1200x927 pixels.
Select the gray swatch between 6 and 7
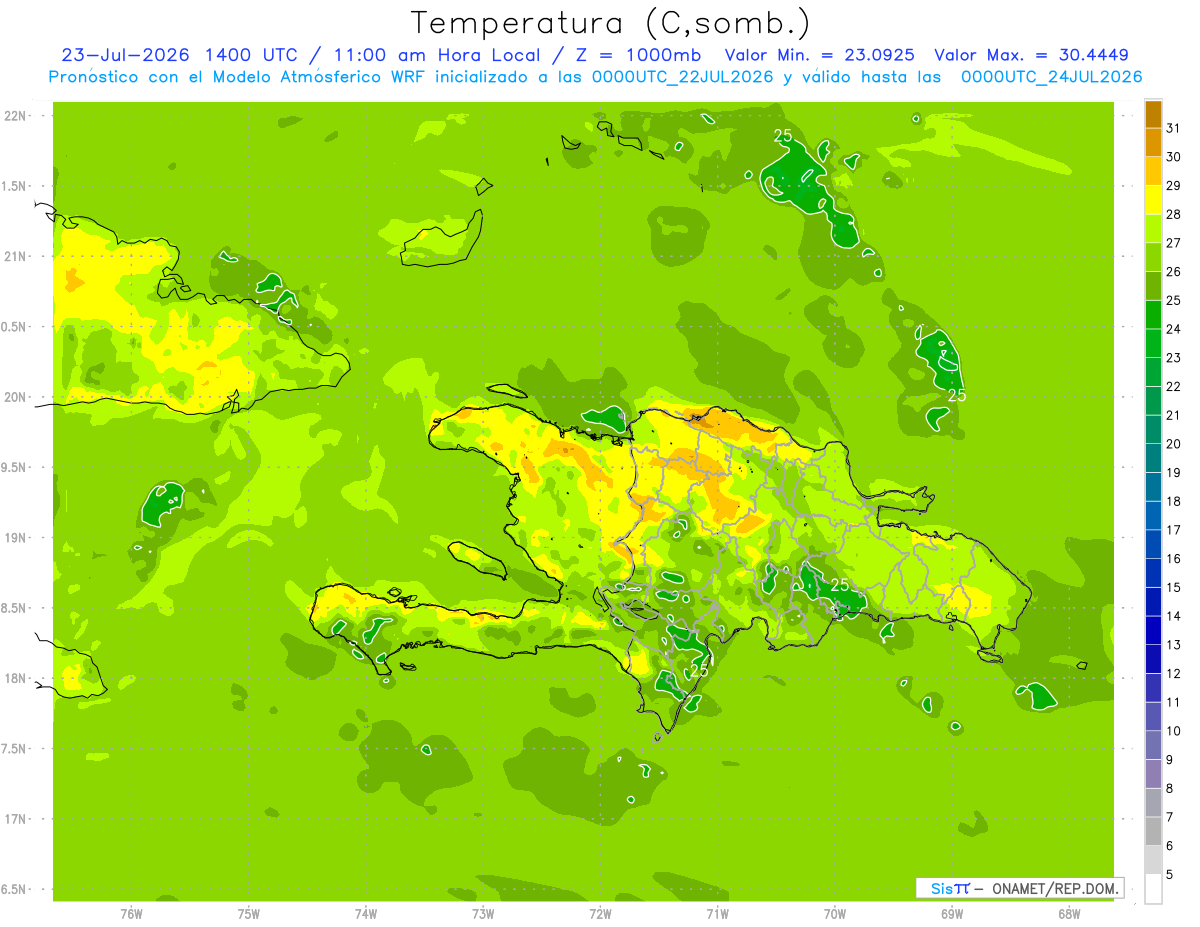pyautogui.click(x=1153, y=831)
